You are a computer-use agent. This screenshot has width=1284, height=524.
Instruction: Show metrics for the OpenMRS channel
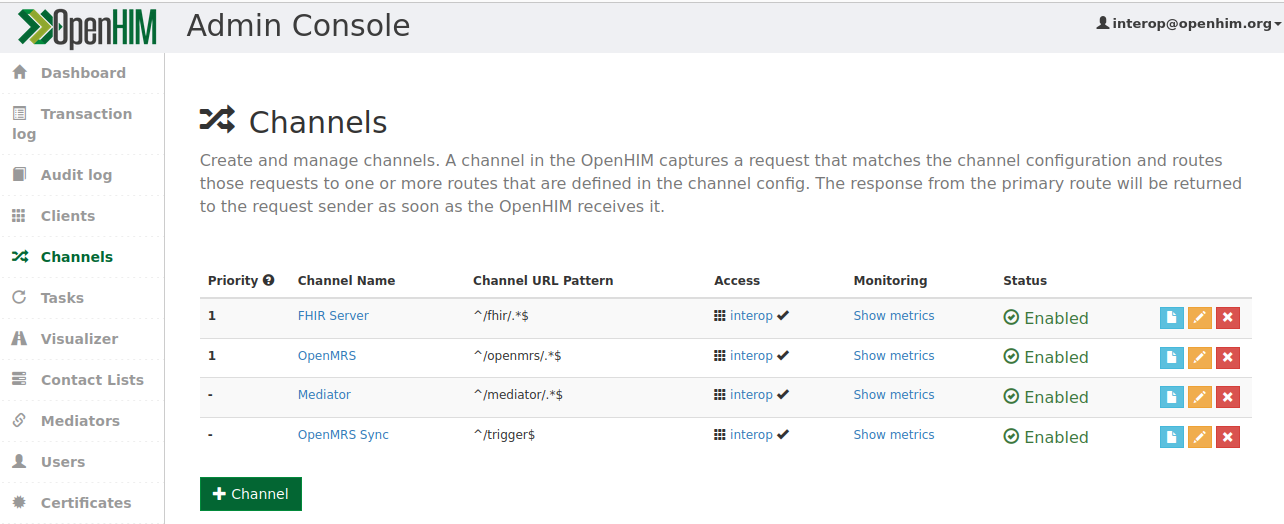894,356
